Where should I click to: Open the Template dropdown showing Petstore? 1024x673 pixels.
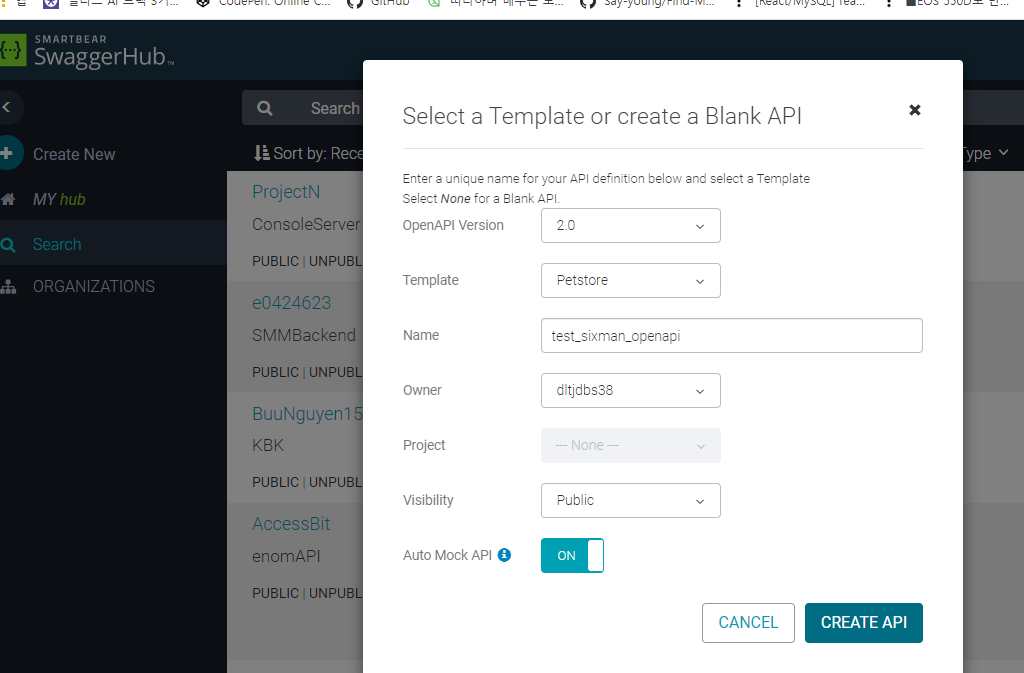tap(630, 280)
